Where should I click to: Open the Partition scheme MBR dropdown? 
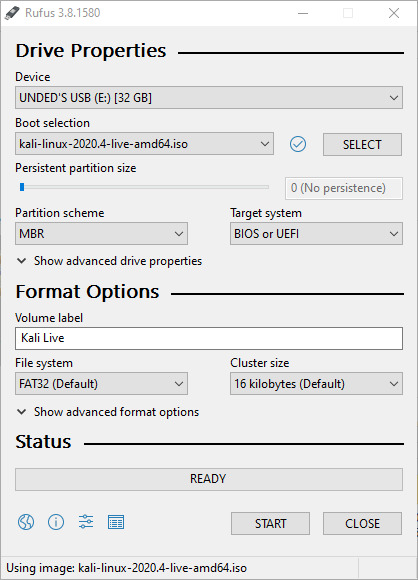(x=101, y=233)
